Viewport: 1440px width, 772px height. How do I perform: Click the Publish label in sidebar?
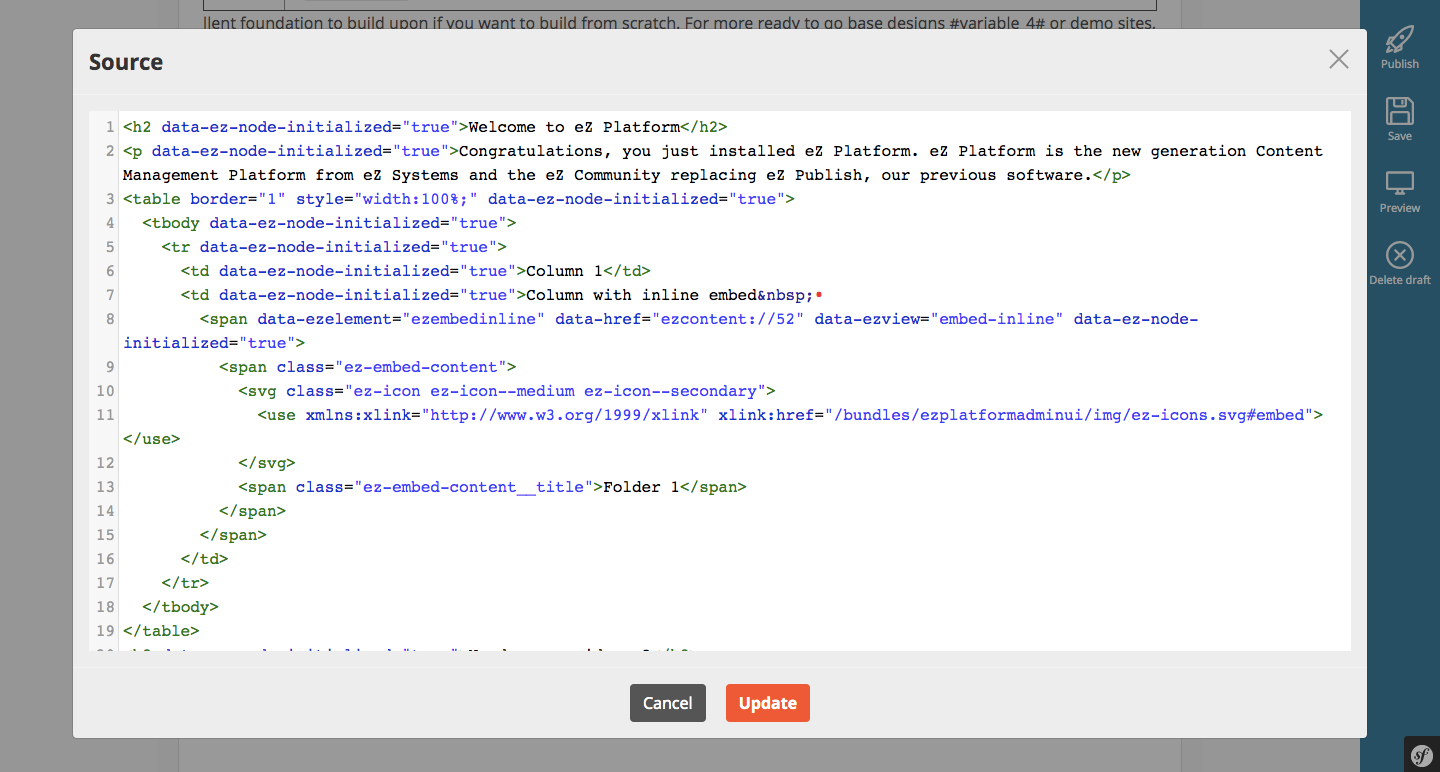(1400, 64)
